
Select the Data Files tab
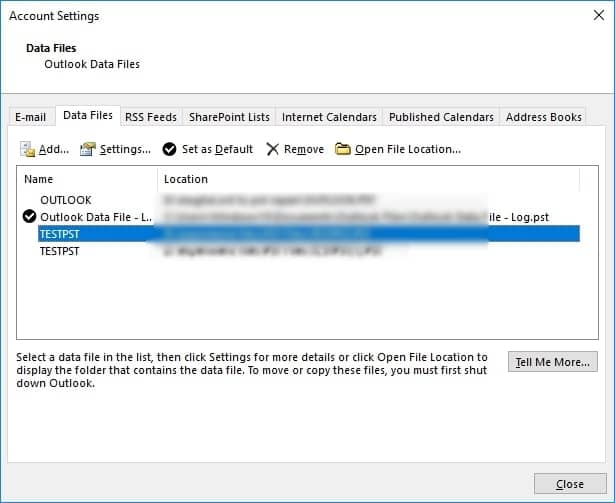(x=88, y=115)
